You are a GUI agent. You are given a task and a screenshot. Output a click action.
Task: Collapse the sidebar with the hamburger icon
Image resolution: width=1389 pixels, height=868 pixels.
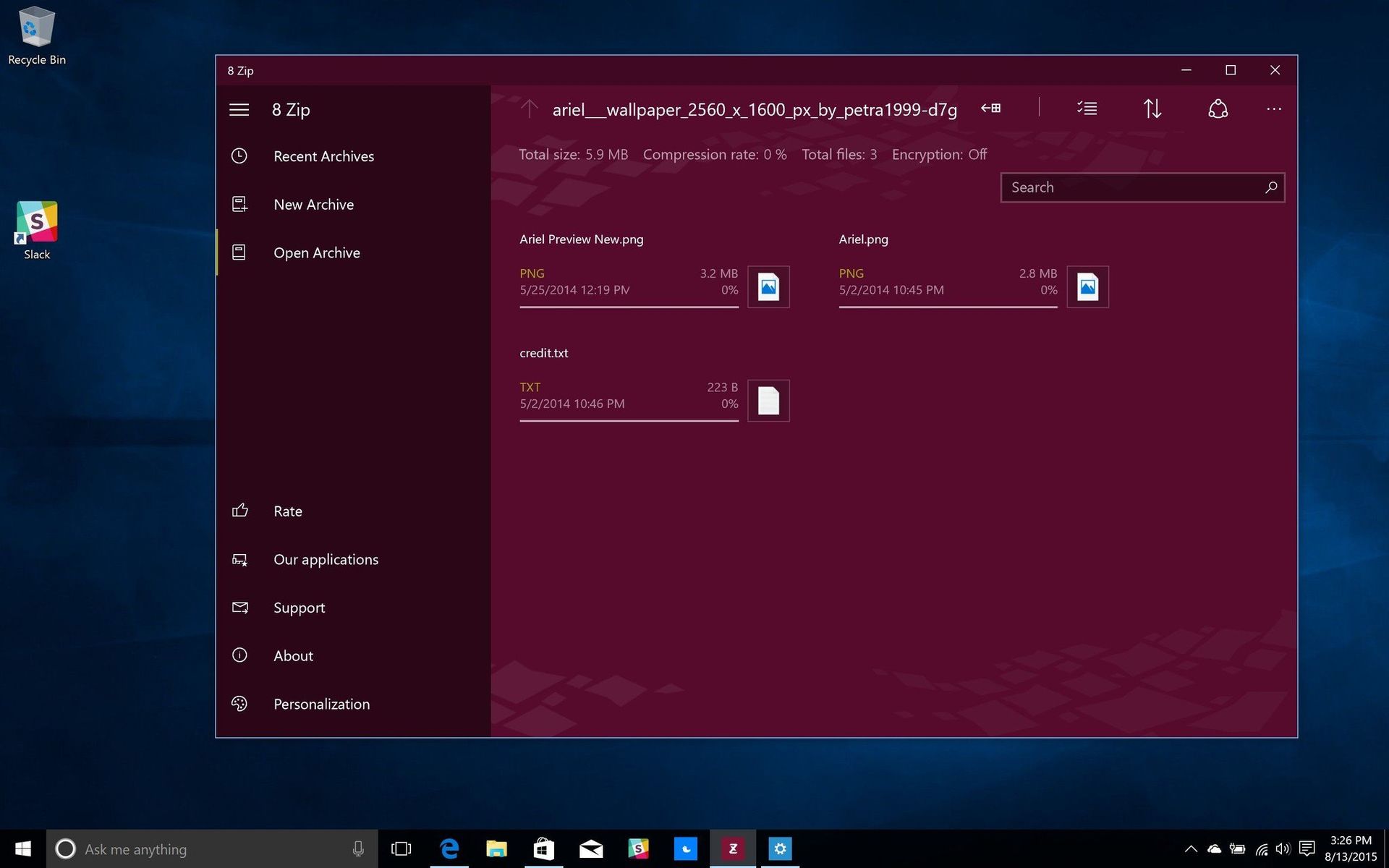(239, 109)
